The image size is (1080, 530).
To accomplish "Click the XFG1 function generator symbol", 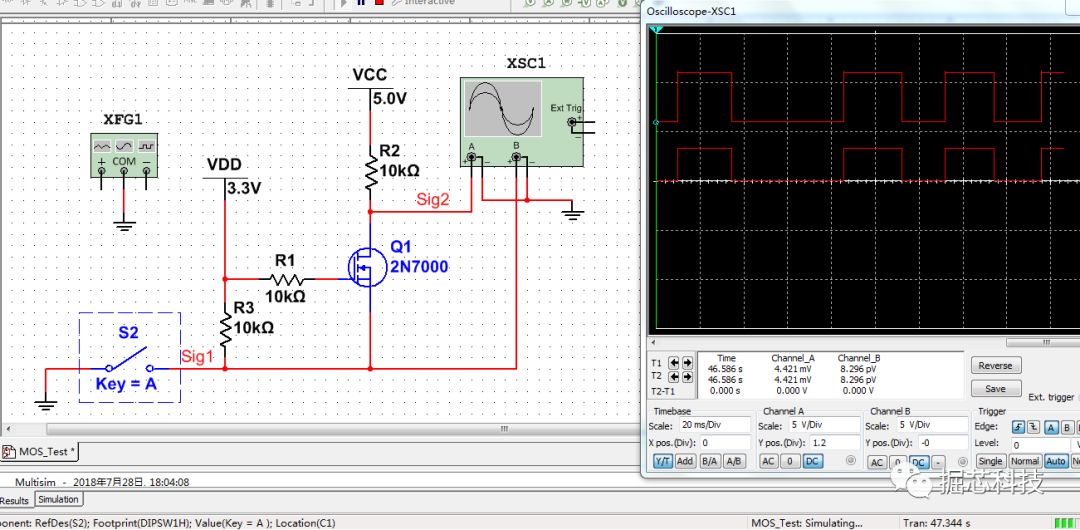I will (124, 155).
